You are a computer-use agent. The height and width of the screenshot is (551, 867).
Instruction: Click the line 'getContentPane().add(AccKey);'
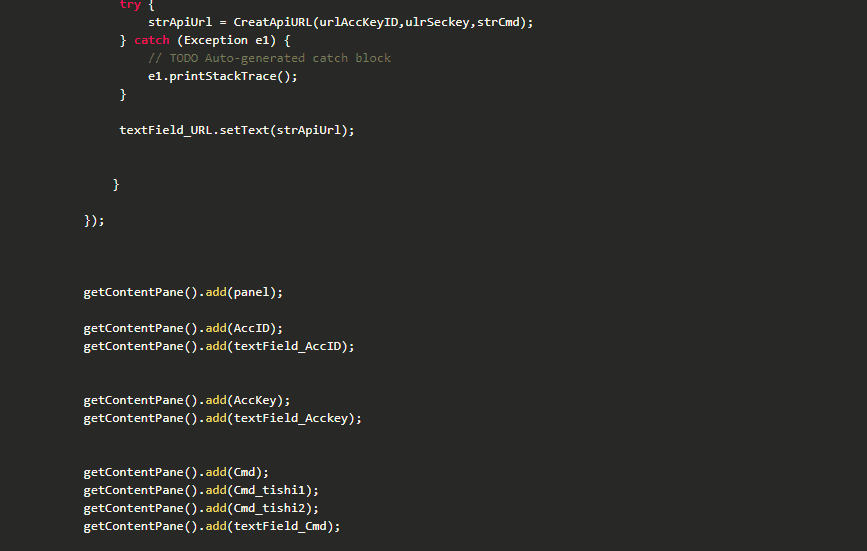point(187,400)
